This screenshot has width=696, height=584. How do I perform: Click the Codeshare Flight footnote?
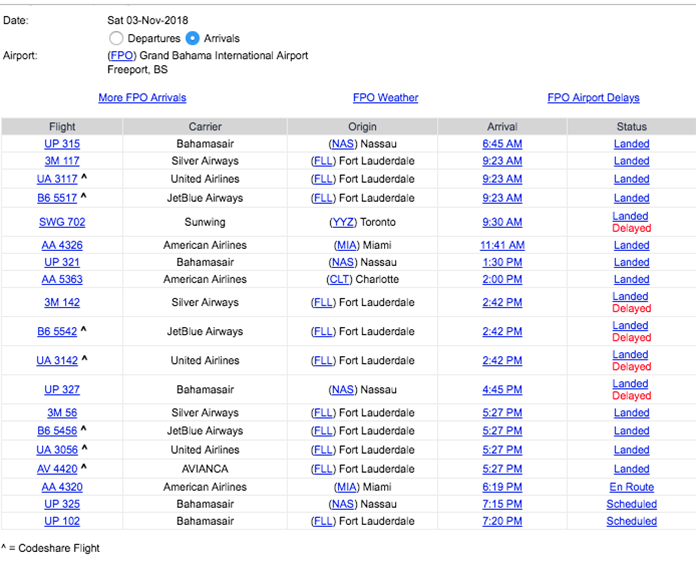point(50,548)
